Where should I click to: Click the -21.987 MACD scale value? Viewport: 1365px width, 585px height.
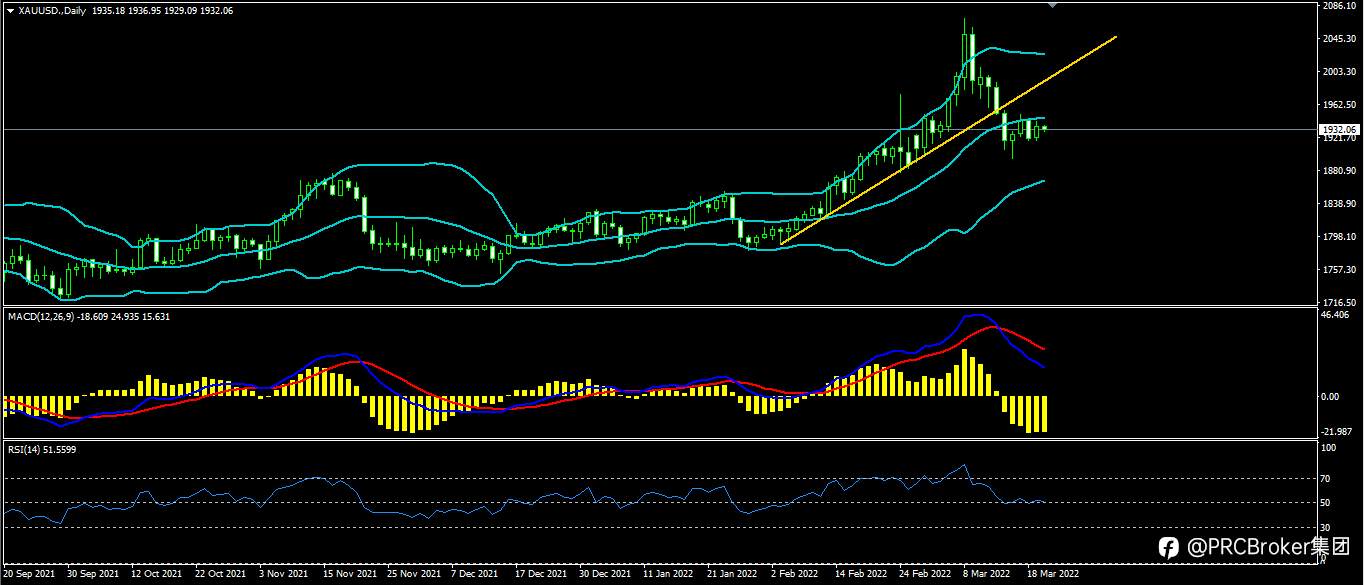tap(1337, 432)
